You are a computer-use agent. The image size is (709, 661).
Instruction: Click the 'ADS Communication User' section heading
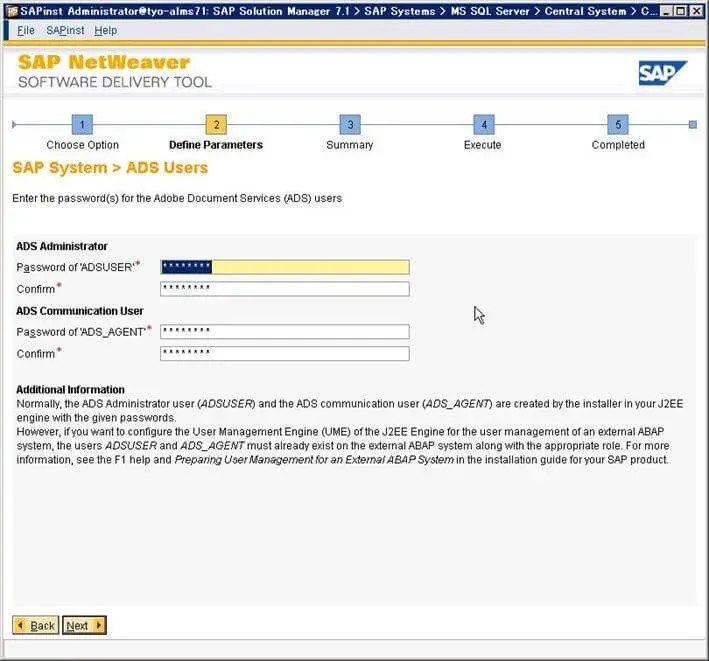(x=80, y=311)
